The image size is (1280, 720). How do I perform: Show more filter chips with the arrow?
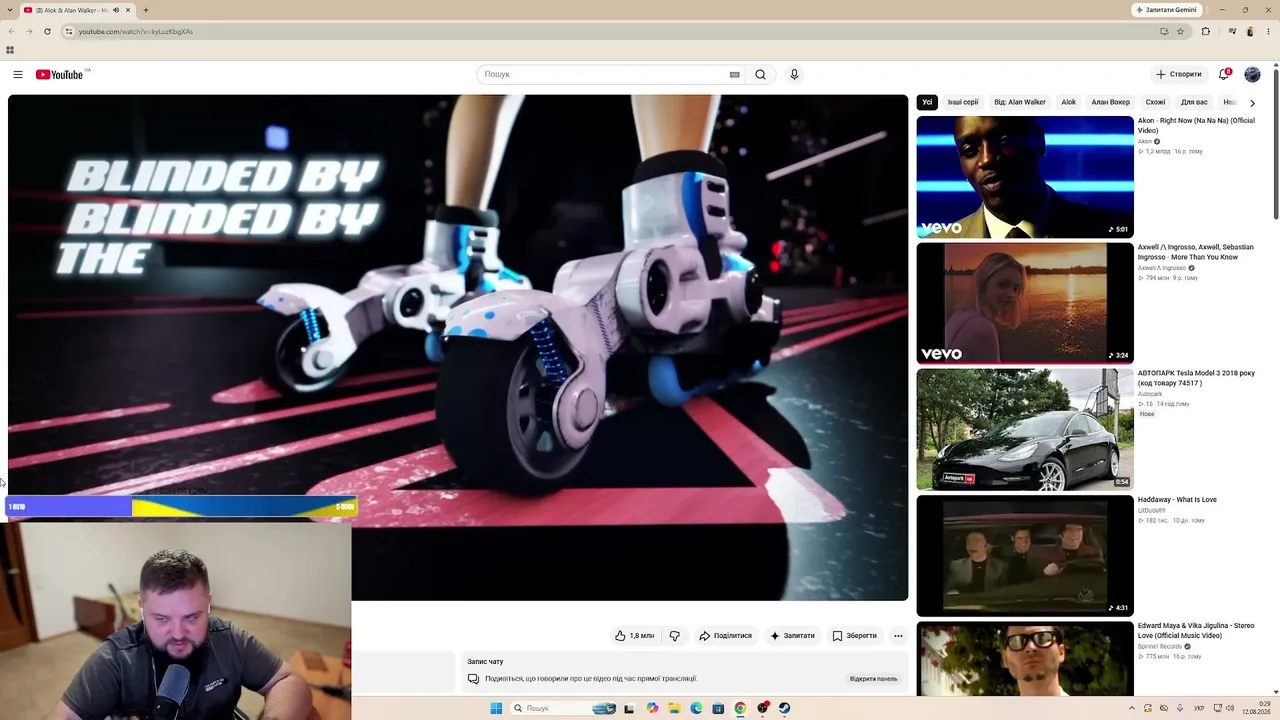pos(1252,102)
